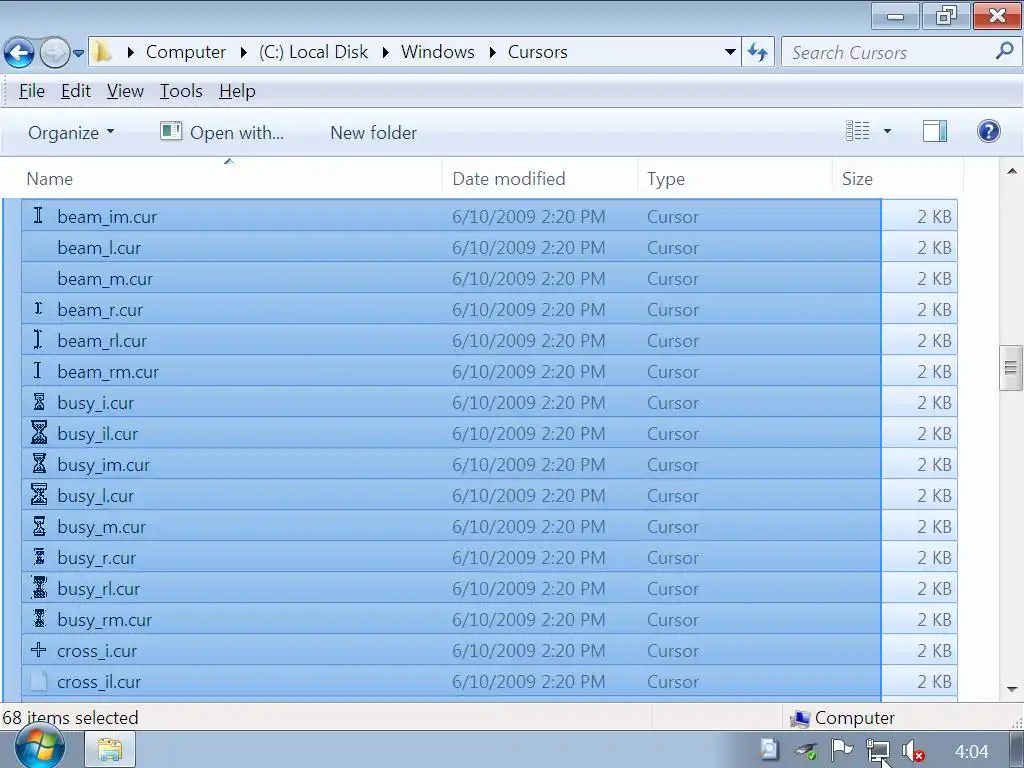Go back with the Back arrow button
Viewport: 1024px width, 768px height.
[x=19, y=52]
